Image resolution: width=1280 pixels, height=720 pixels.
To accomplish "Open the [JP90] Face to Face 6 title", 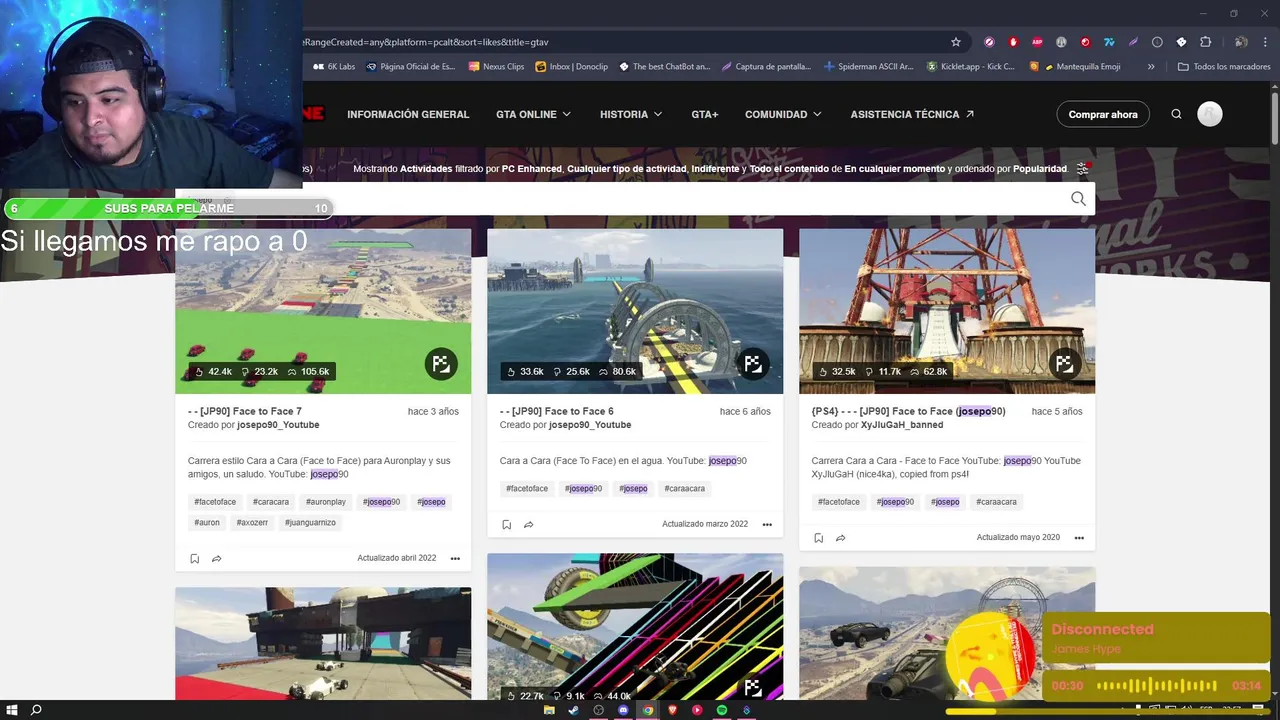I will click(557, 411).
